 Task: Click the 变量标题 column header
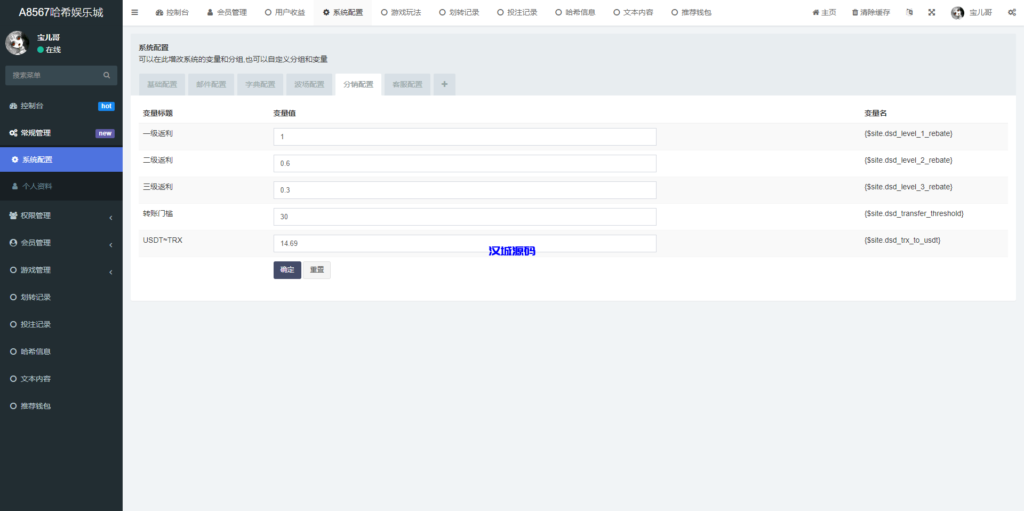pos(157,113)
